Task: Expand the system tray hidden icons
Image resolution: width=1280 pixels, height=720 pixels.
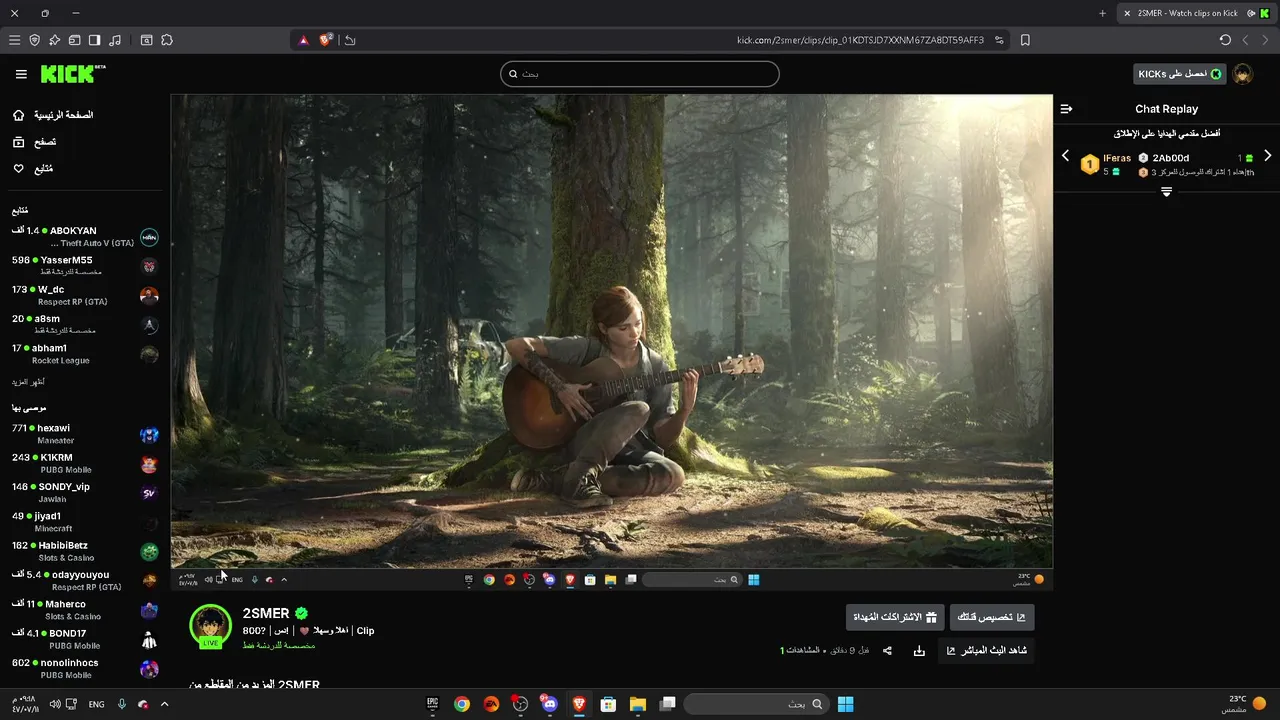Action: click(x=165, y=704)
